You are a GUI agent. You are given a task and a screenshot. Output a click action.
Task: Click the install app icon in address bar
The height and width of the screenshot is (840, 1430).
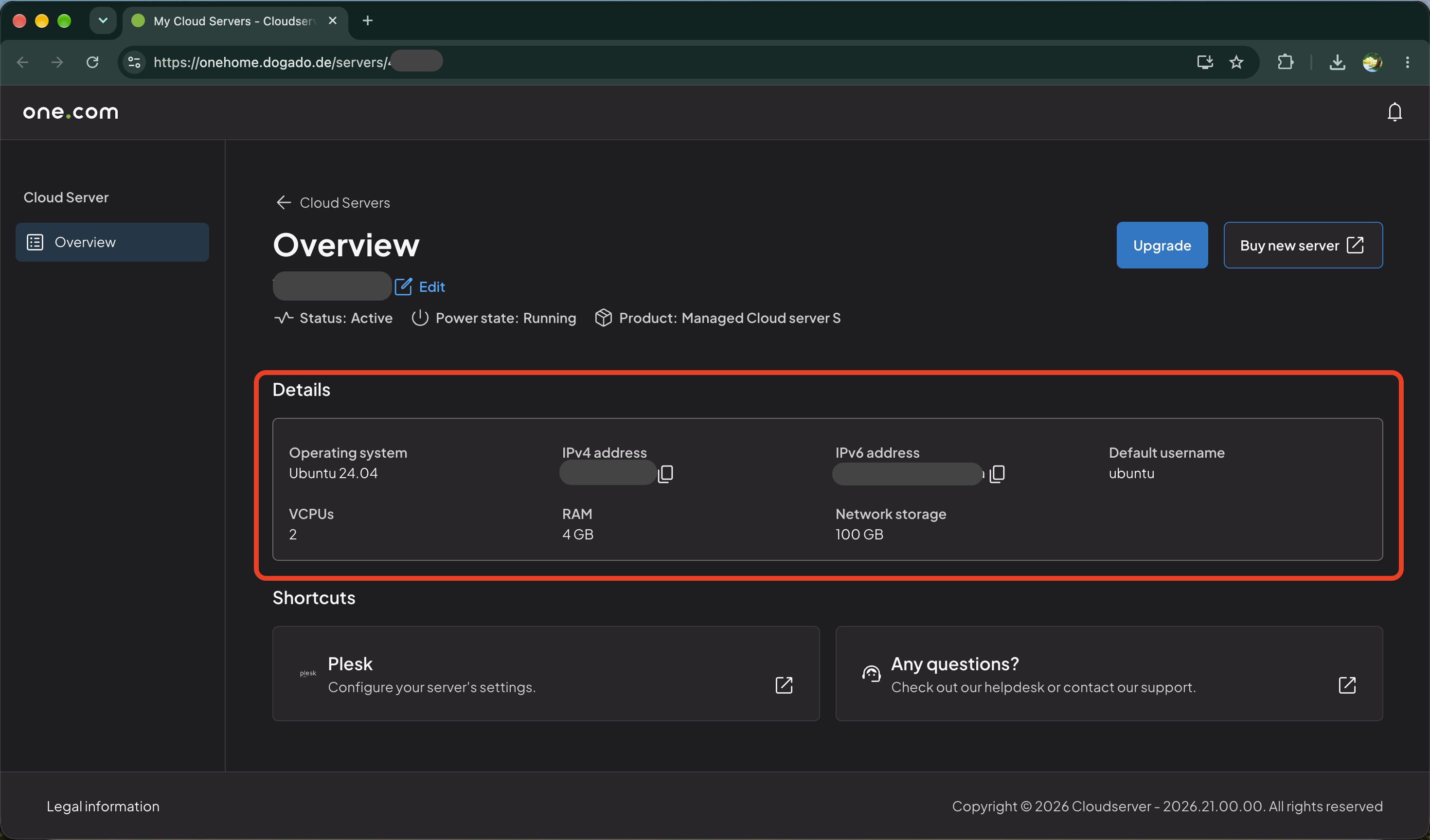(1205, 62)
